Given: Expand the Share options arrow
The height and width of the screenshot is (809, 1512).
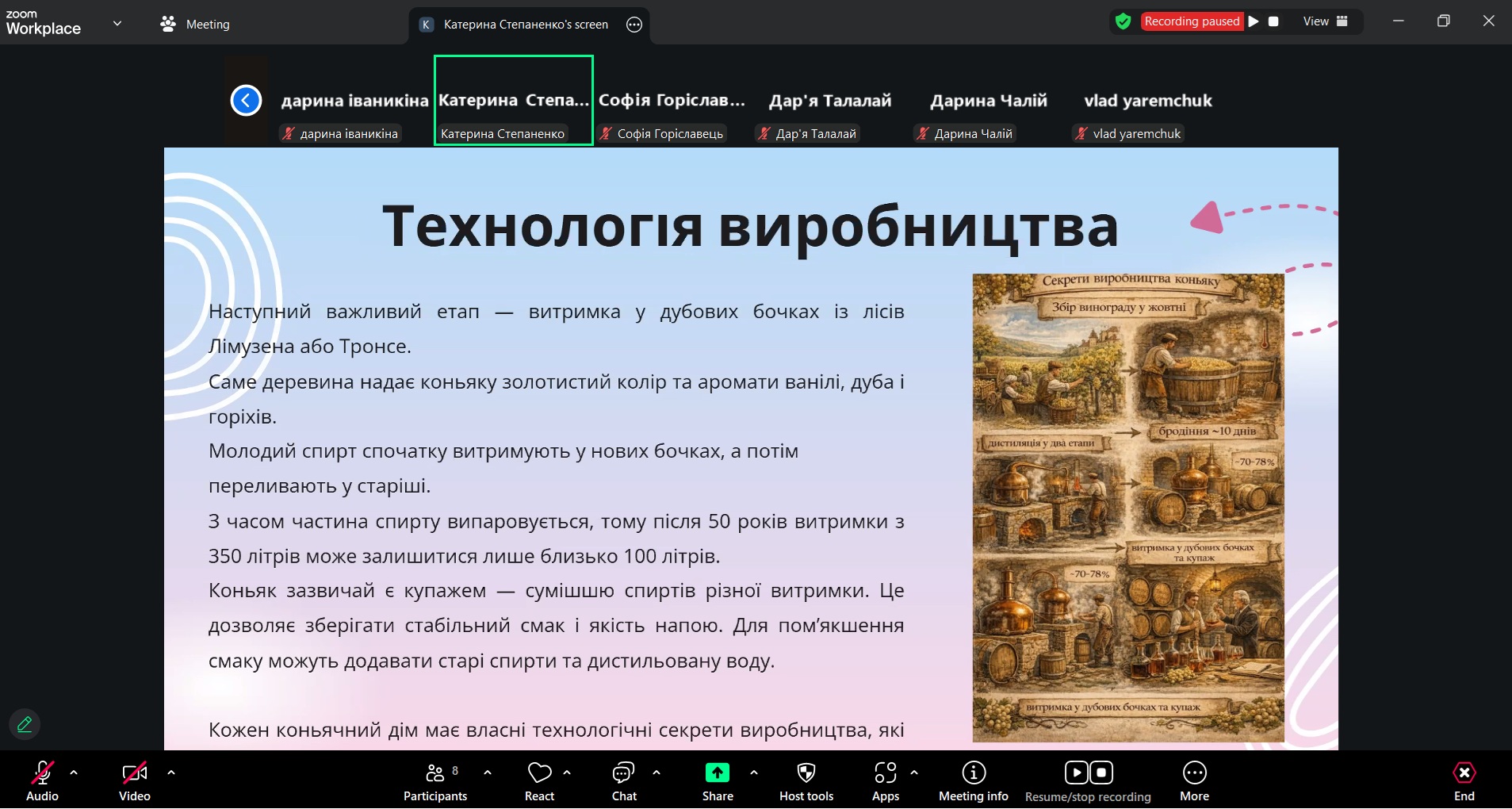Looking at the screenshot, I should pyautogui.click(x=754, y=772).
